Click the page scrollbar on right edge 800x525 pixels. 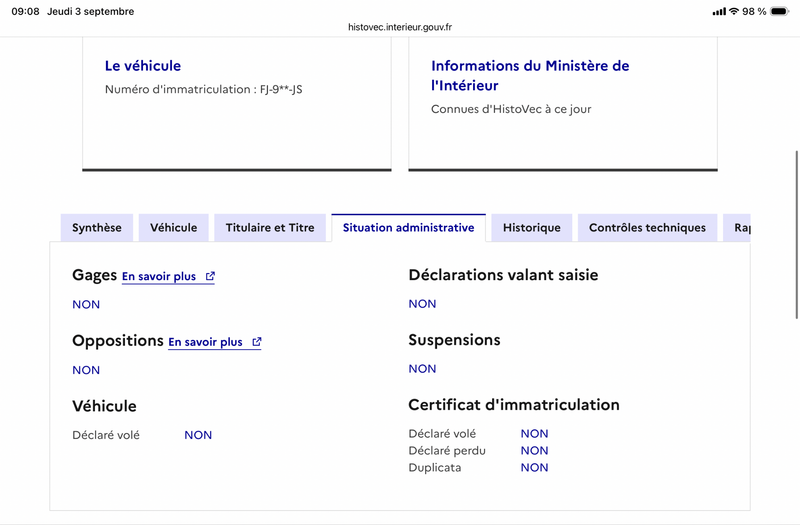pos(796,235)
